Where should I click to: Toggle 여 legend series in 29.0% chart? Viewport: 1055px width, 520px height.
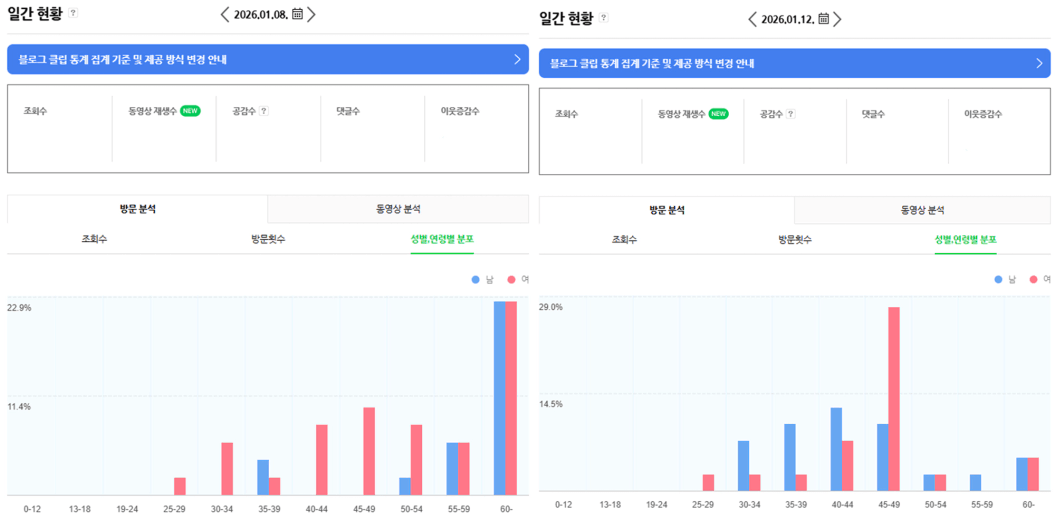pyautogui.click(x=1040, y=279)
